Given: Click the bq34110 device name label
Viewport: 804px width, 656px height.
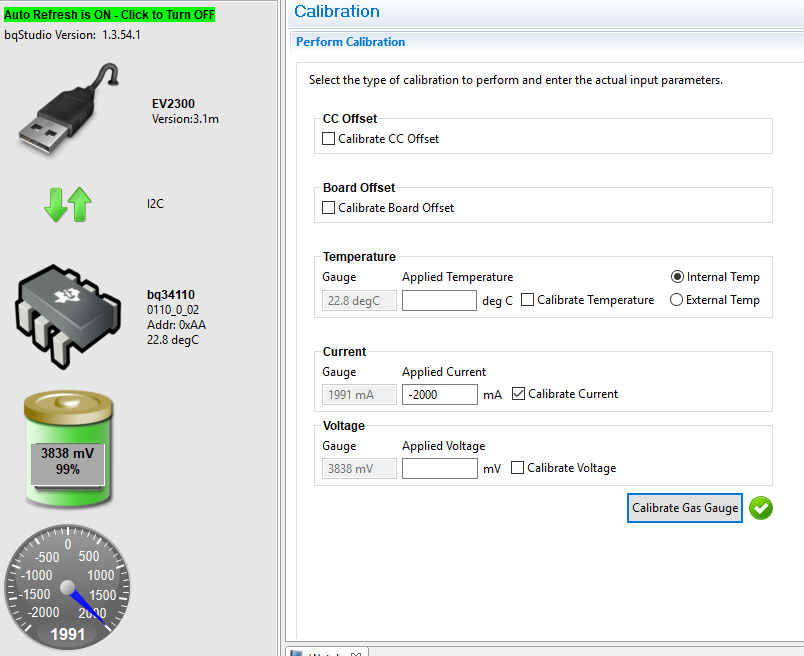Looking at the screenshot, I should pos(171,295).
